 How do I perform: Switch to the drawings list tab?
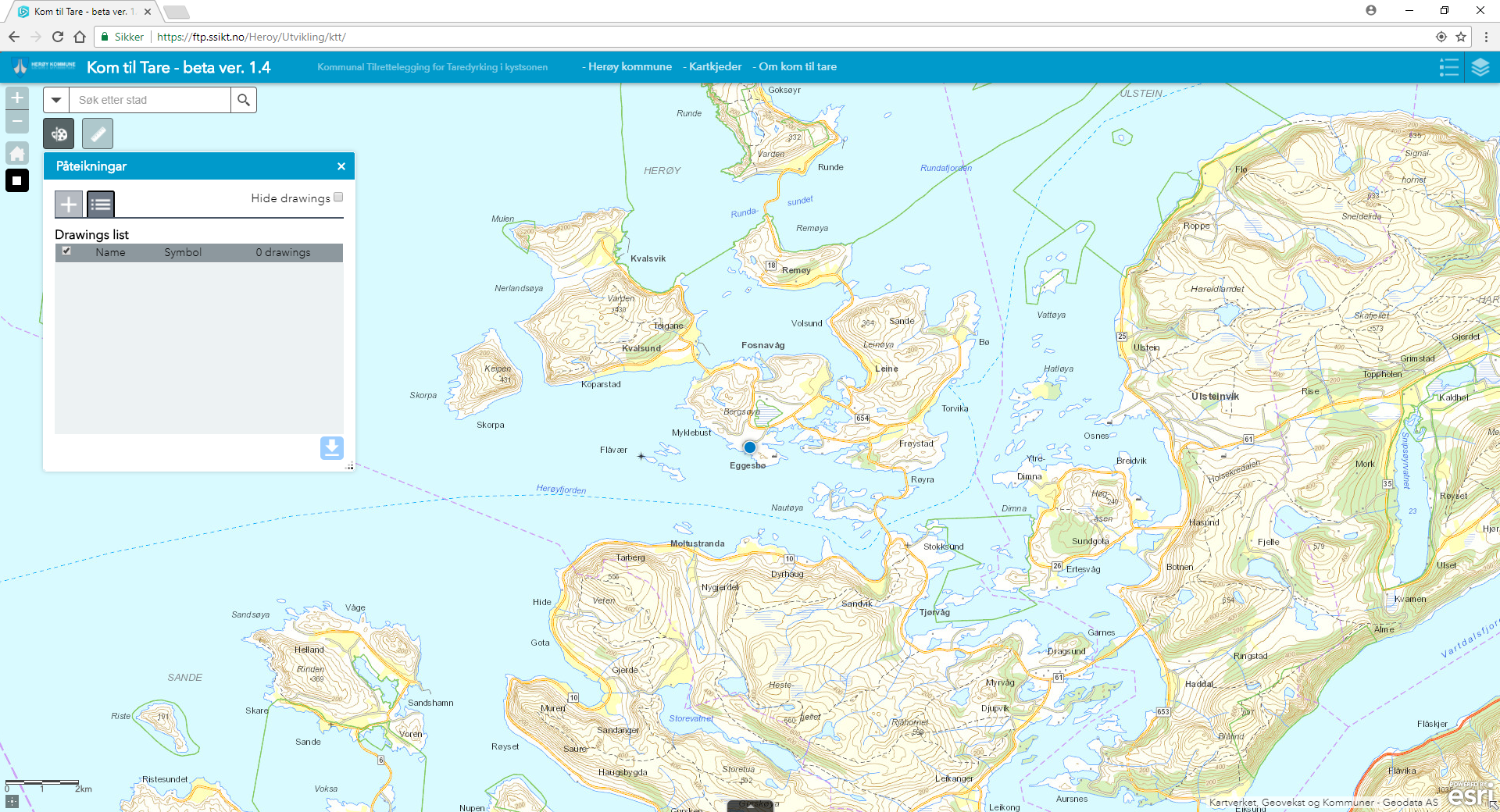[x=101, y=205]
